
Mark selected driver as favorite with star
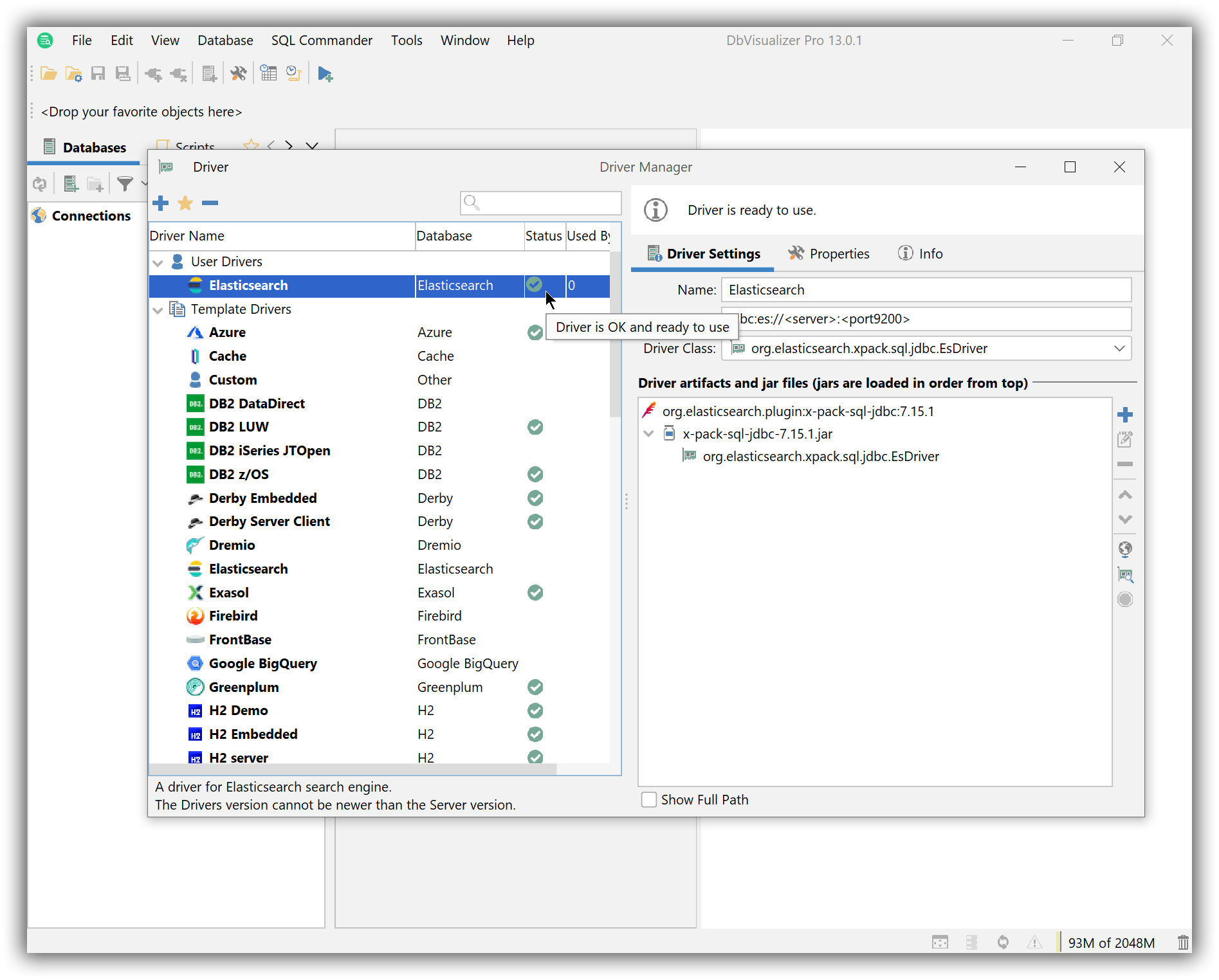(x=185, y=203)
